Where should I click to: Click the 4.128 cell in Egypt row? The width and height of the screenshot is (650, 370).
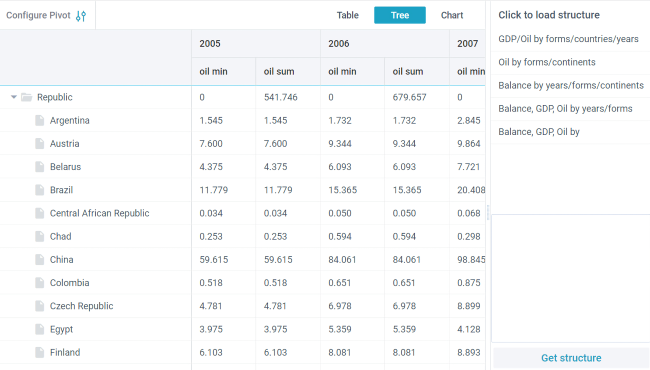coord(468,329)
